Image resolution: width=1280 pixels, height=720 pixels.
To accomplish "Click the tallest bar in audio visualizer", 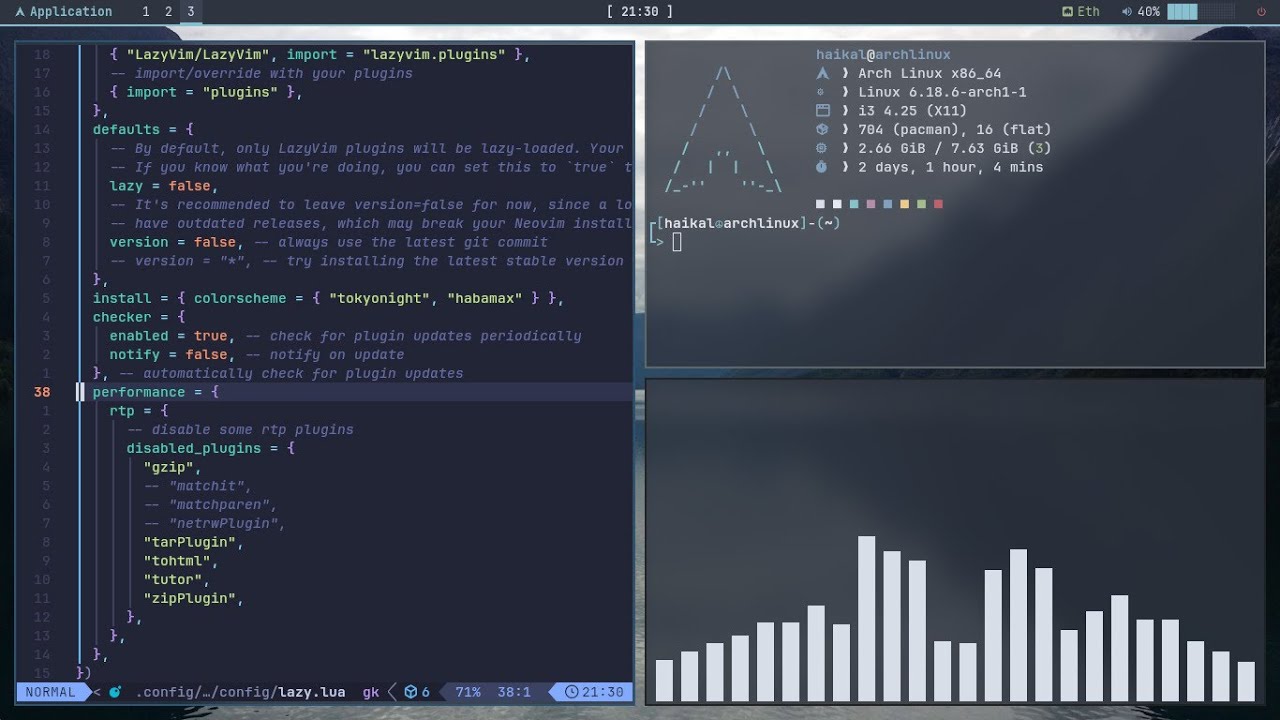I will [867, 619].
